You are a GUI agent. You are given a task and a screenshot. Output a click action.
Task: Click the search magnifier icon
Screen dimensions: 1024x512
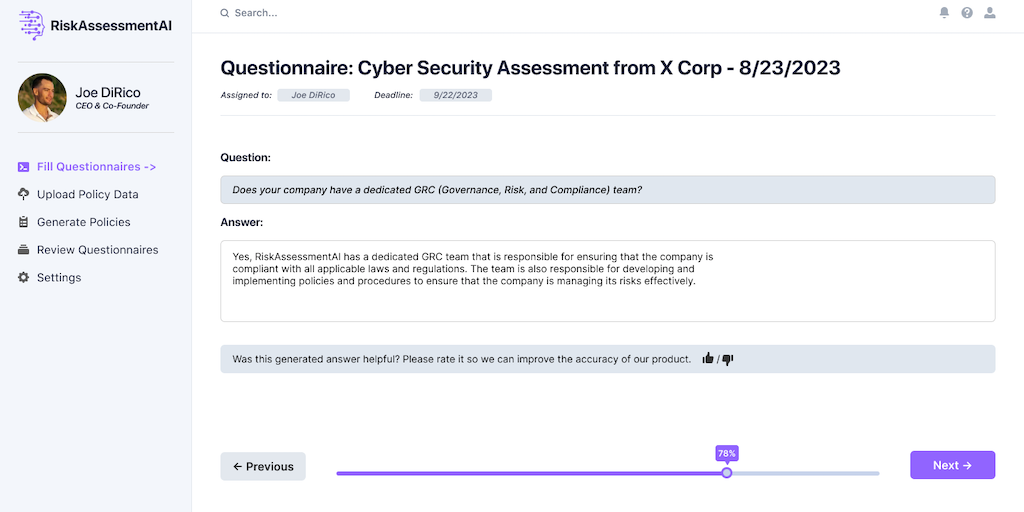(x=225, y=13)
